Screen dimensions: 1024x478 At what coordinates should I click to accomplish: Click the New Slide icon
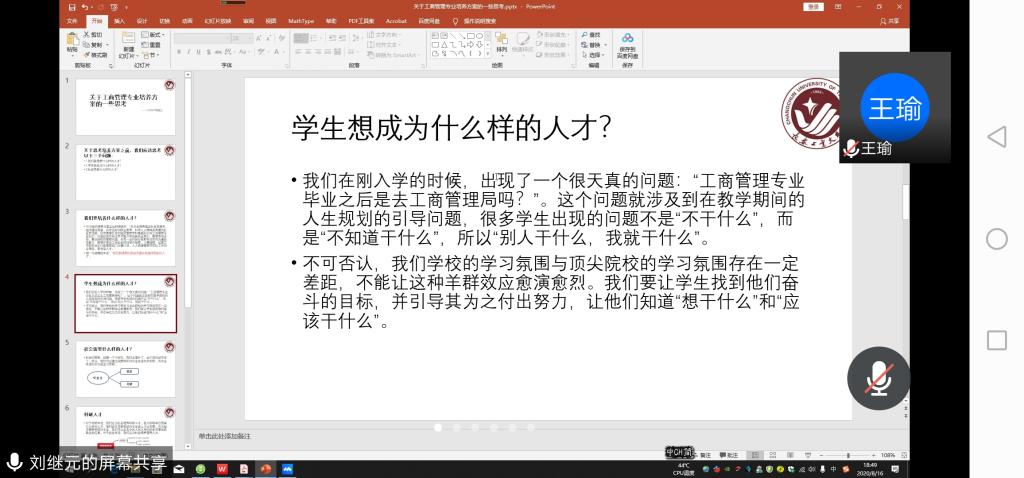128,40
